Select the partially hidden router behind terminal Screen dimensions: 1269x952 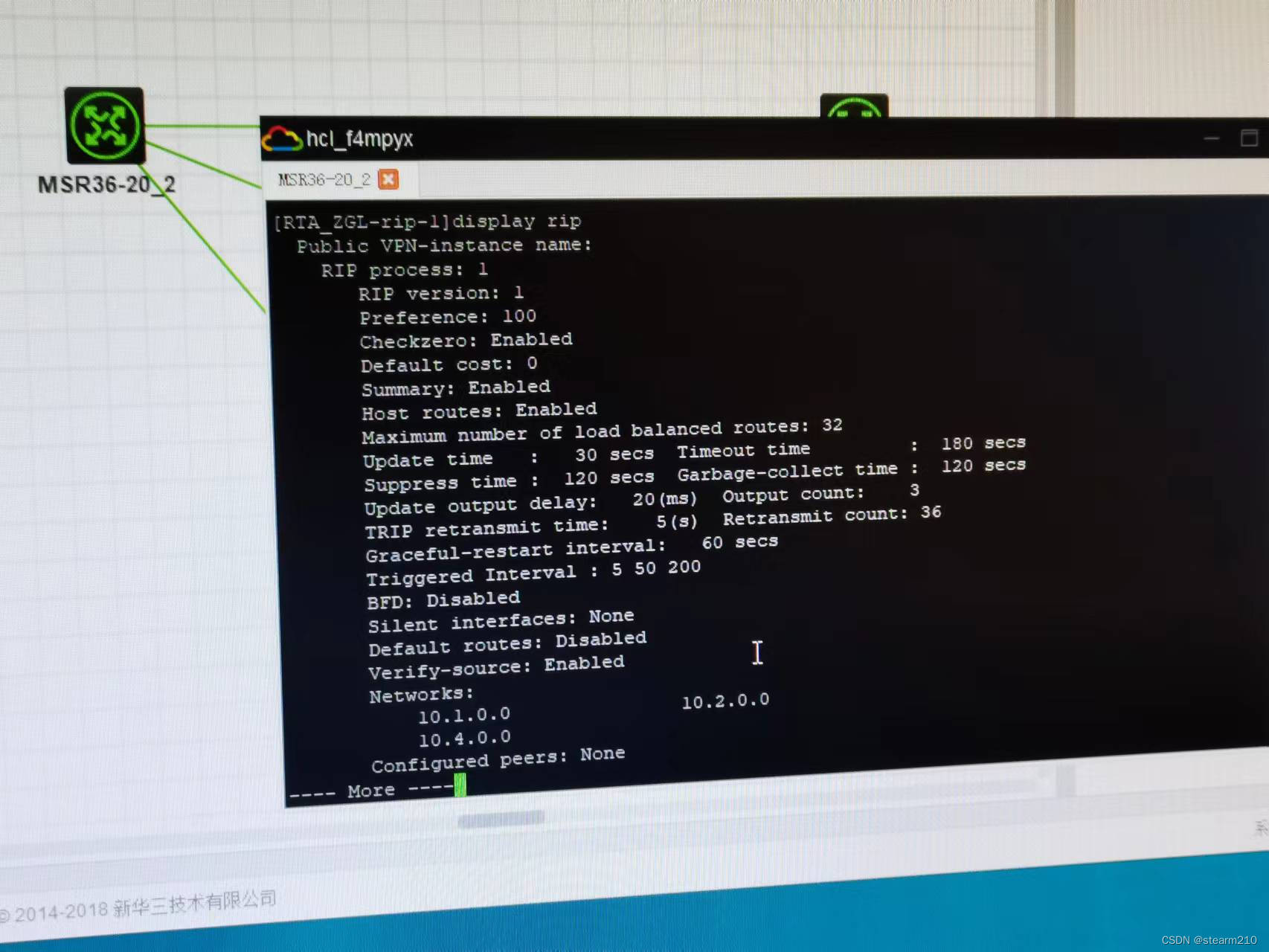pos(854,106)
